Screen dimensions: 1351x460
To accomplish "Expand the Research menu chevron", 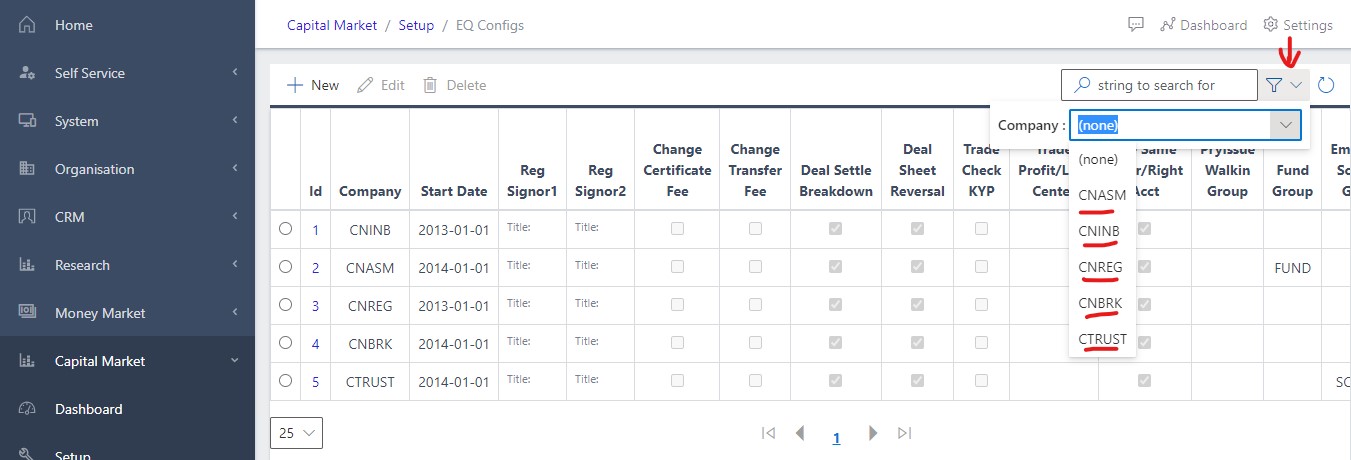I will (234, 265).
